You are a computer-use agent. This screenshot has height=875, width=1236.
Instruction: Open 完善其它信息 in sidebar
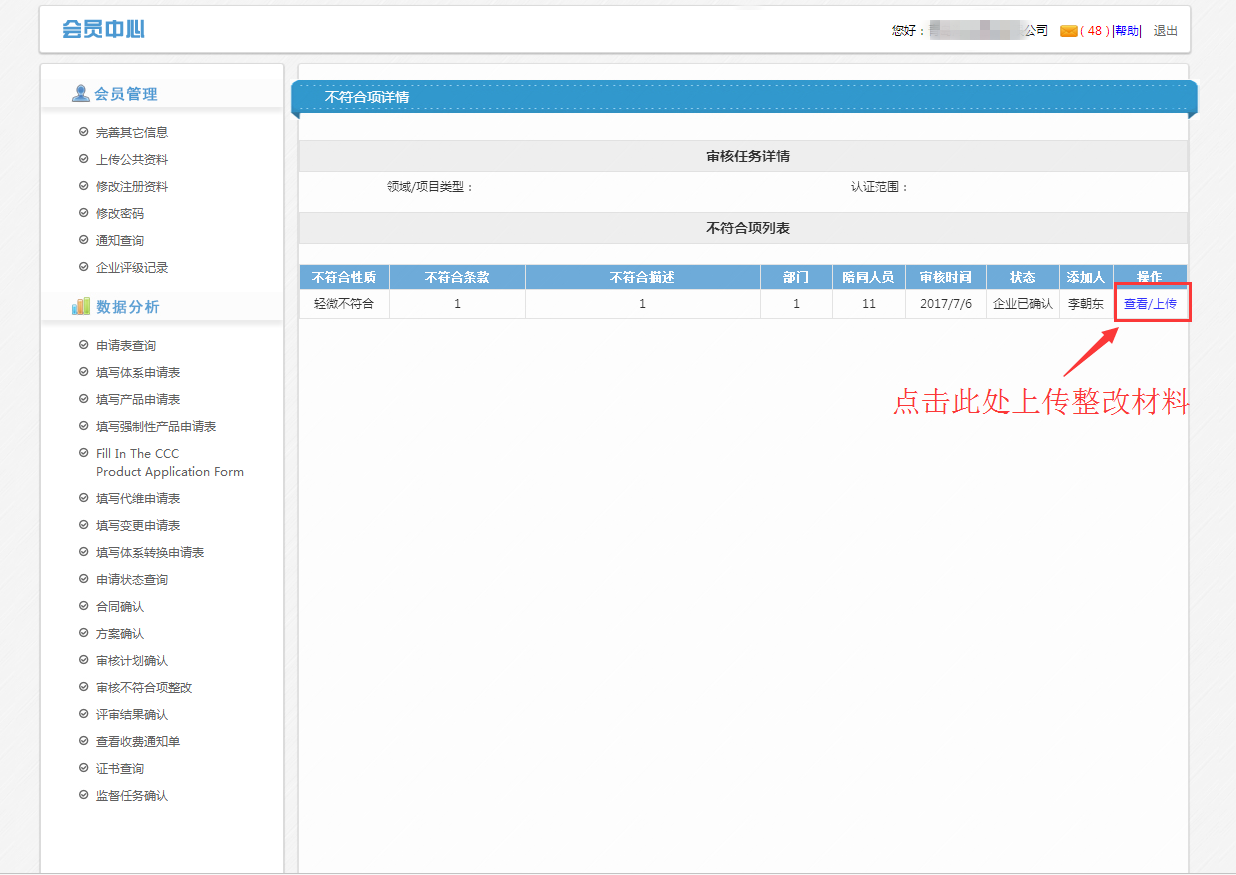click(131, 133)
